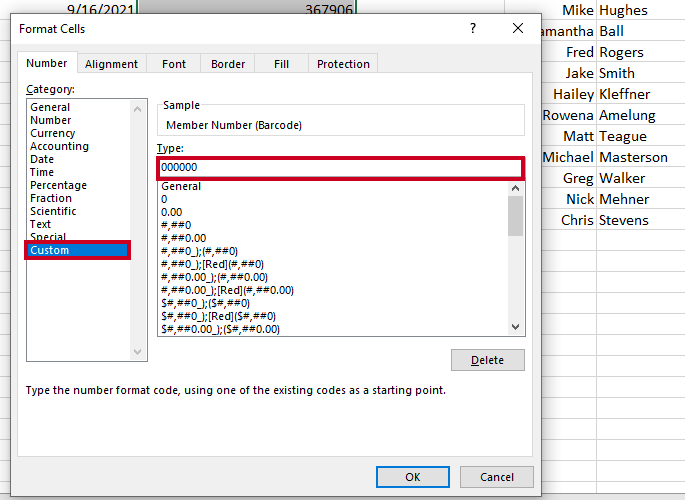
Task: Select the 0 format code
Action: (164, 199)
